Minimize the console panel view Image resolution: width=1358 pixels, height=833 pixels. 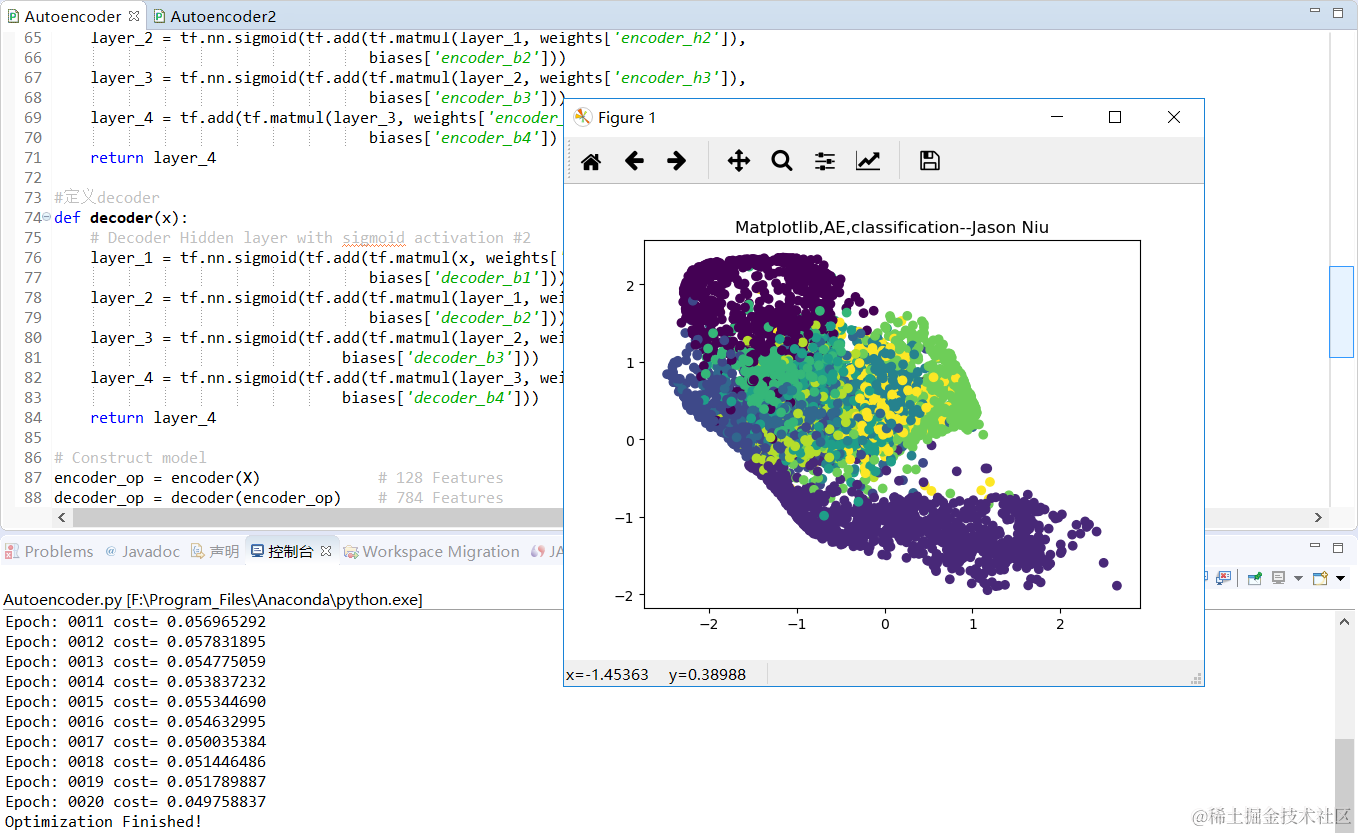[1316, 547]
